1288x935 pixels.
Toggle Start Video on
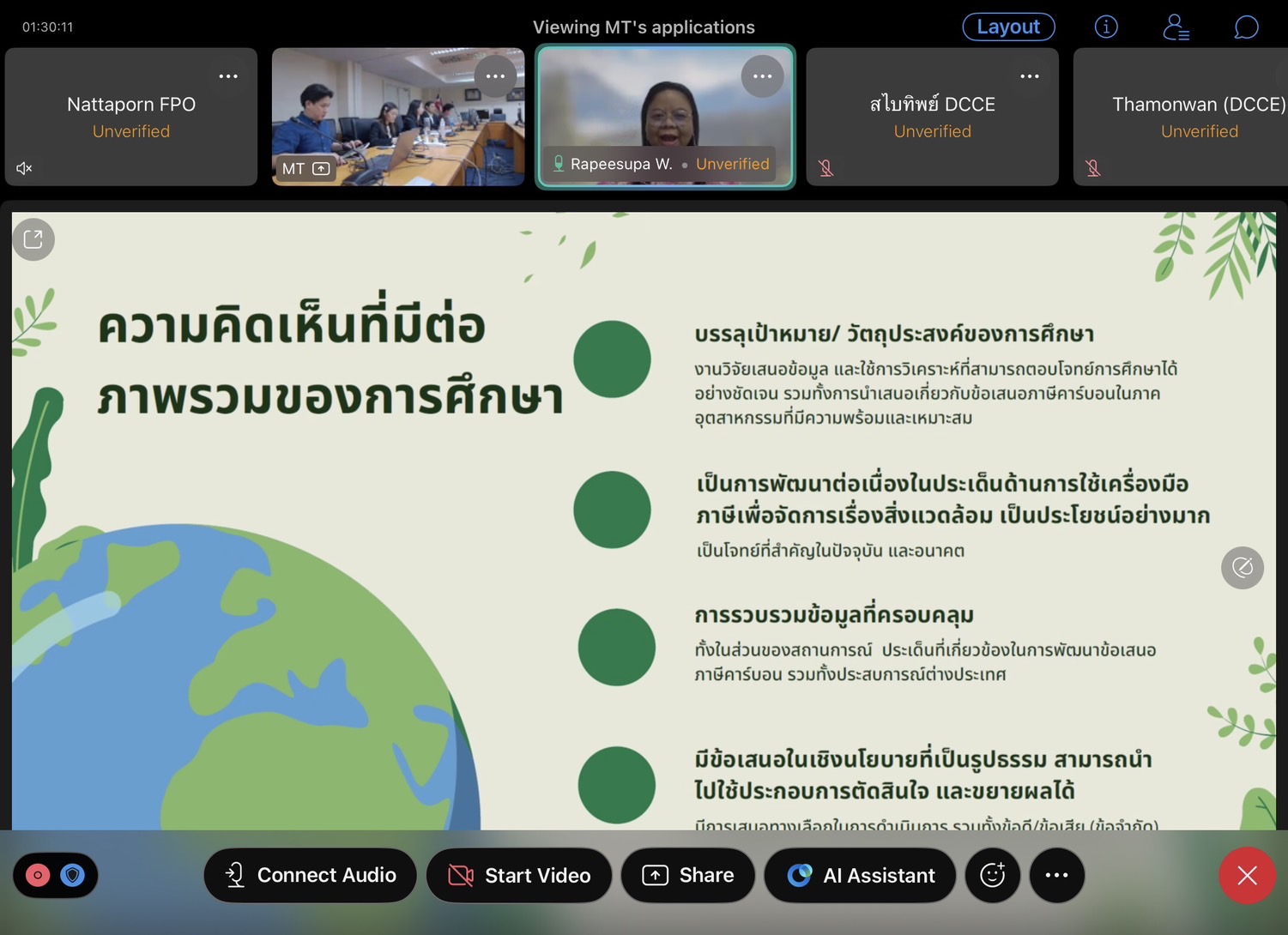(519, 875)
